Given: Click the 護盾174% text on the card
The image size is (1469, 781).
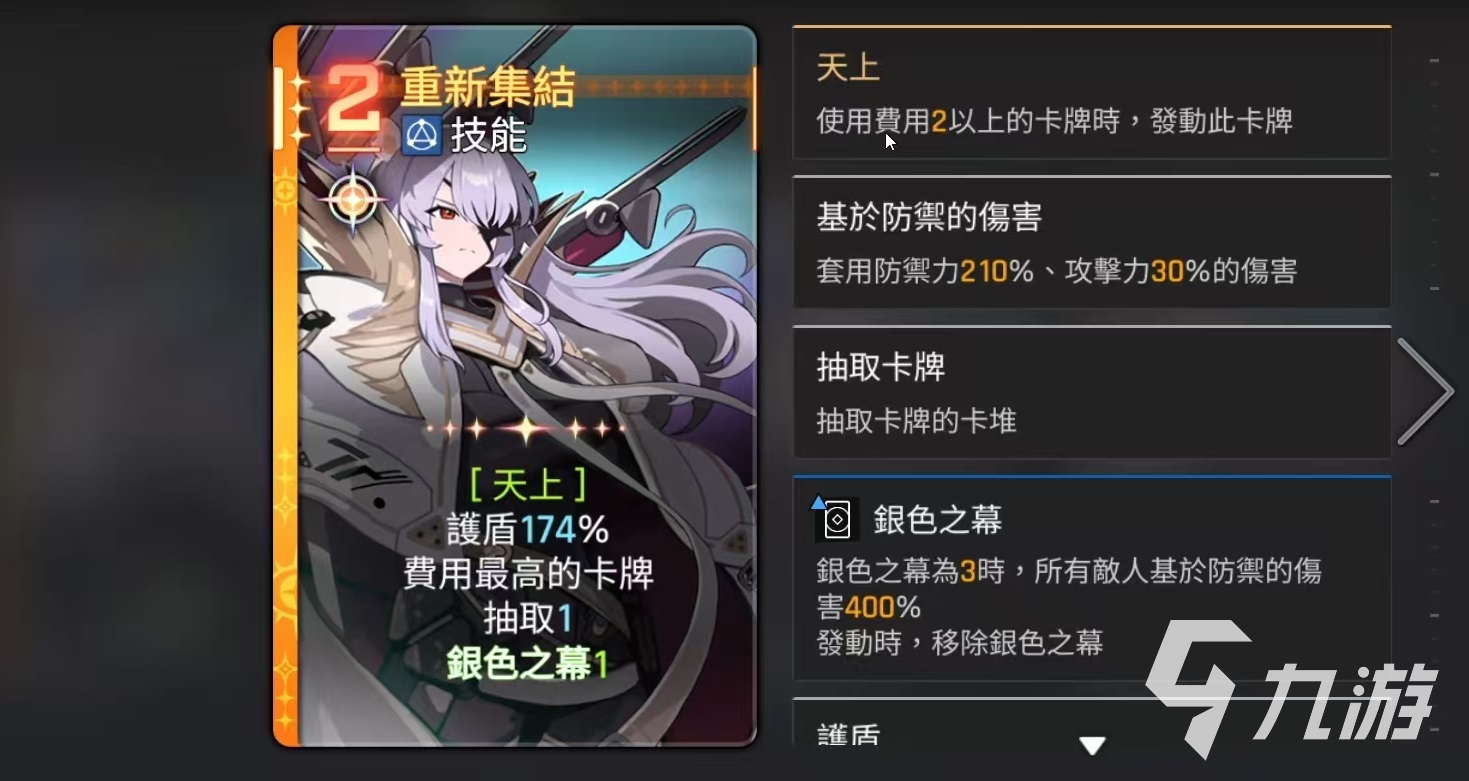Looking at the screenshot, I should point(527,529).
